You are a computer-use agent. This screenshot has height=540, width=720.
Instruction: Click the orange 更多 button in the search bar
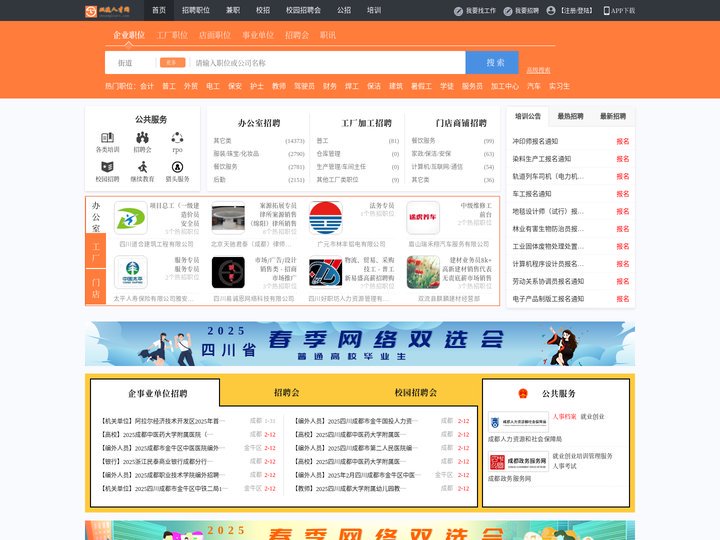point(172,62)
